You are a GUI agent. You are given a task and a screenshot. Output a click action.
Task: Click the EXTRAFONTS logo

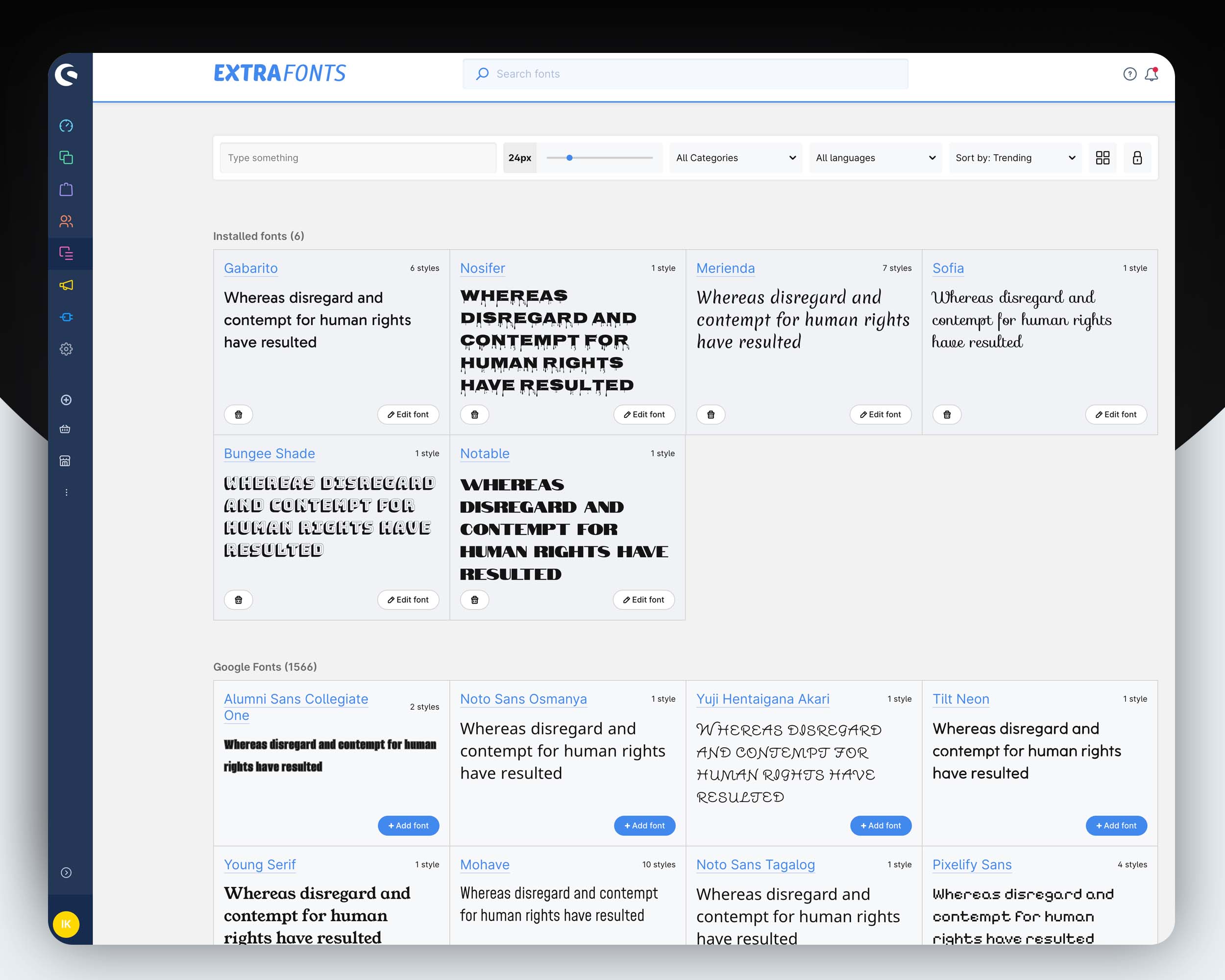tap(280, 73)
